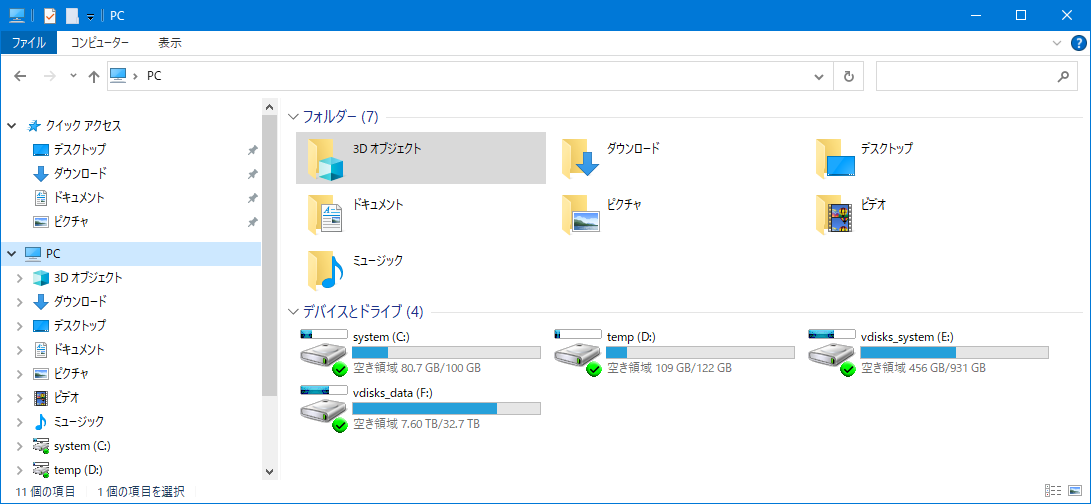Select ビデオ in the navigation tree
1091x504 pixels.
67,397
